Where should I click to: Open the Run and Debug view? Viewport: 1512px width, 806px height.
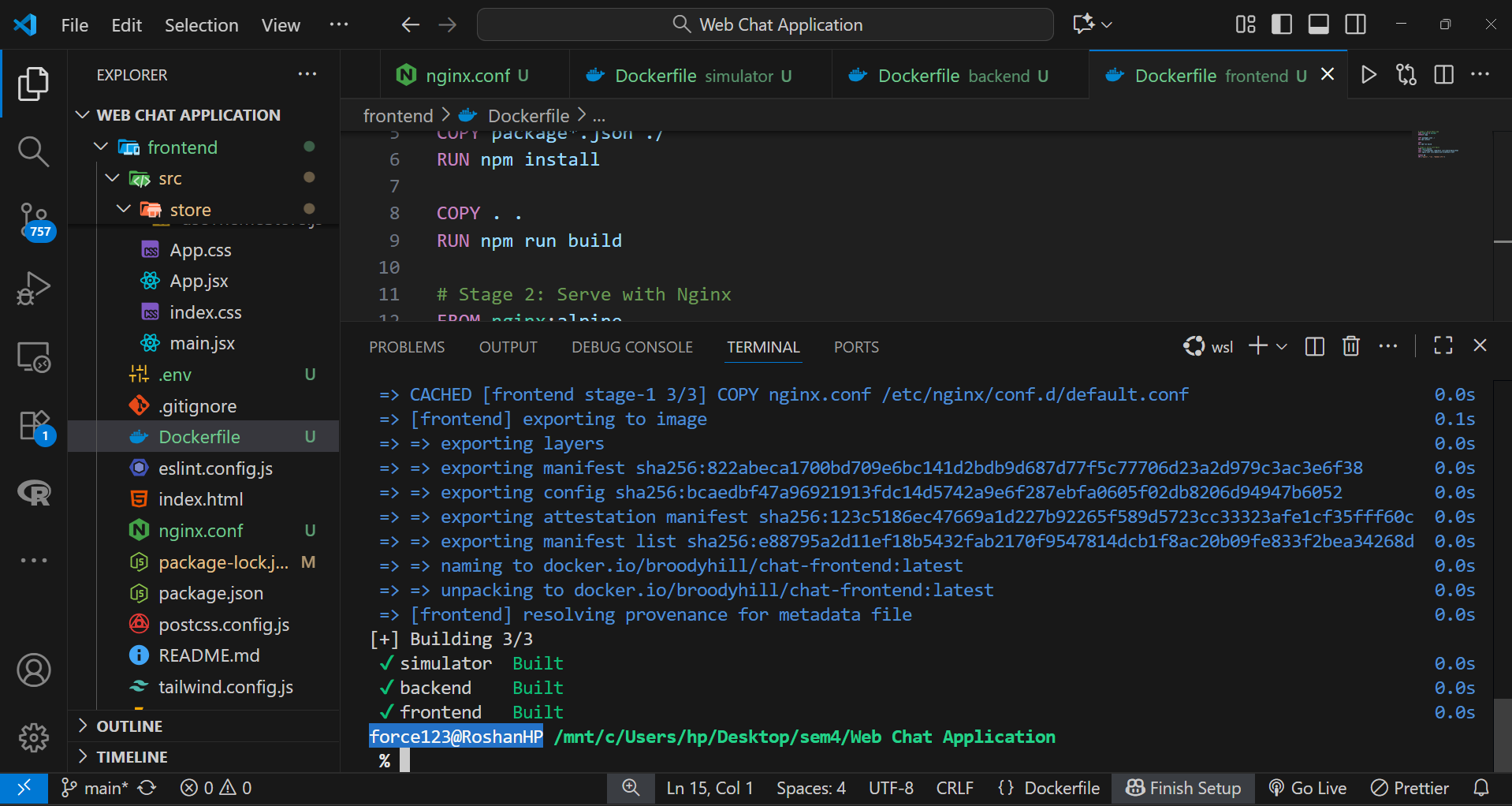[x=33, y=288]
